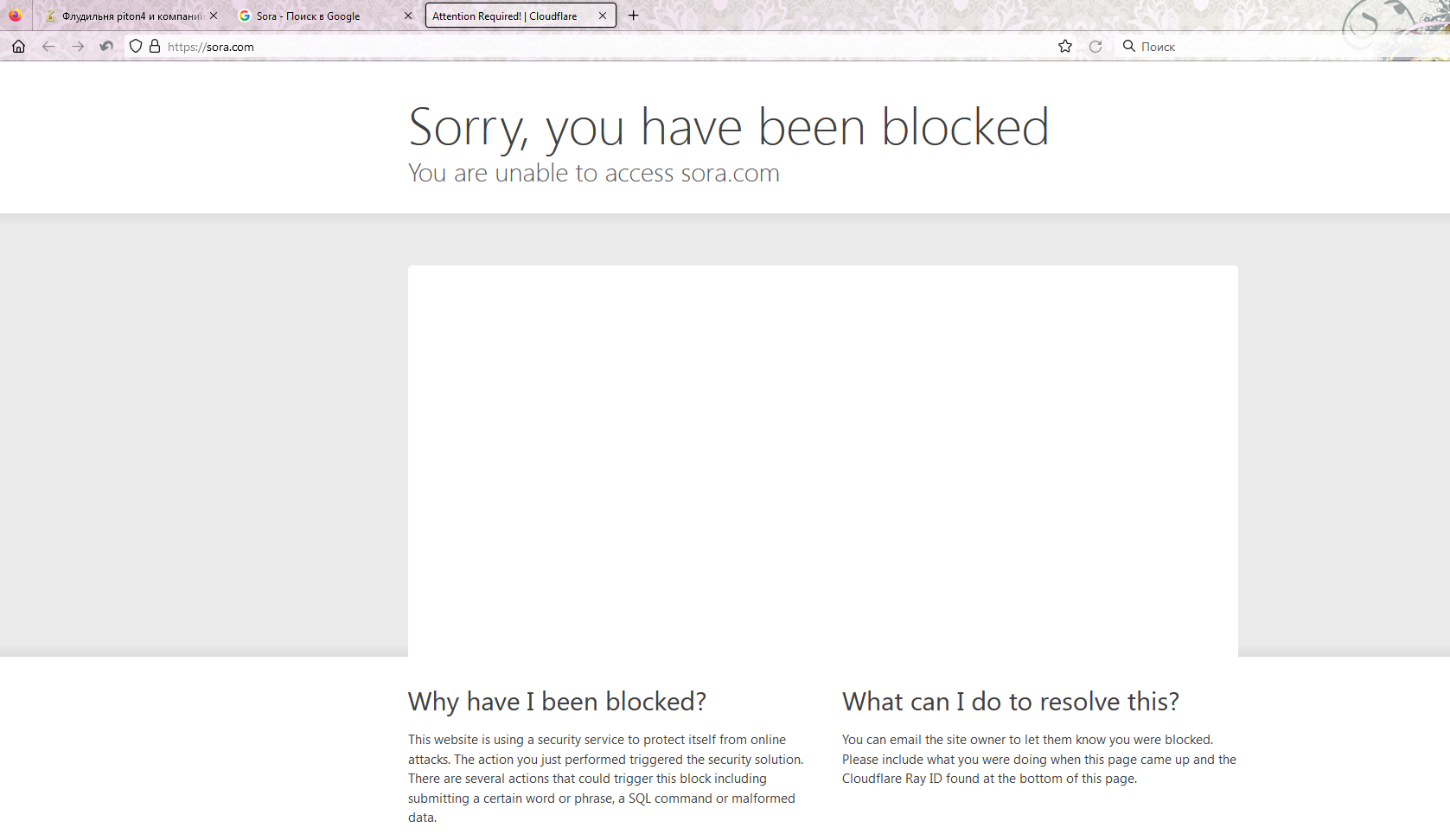This screenshot has height=840, width=1450.
Task: Close the piton4 forum tab
Action: (214, 16)
